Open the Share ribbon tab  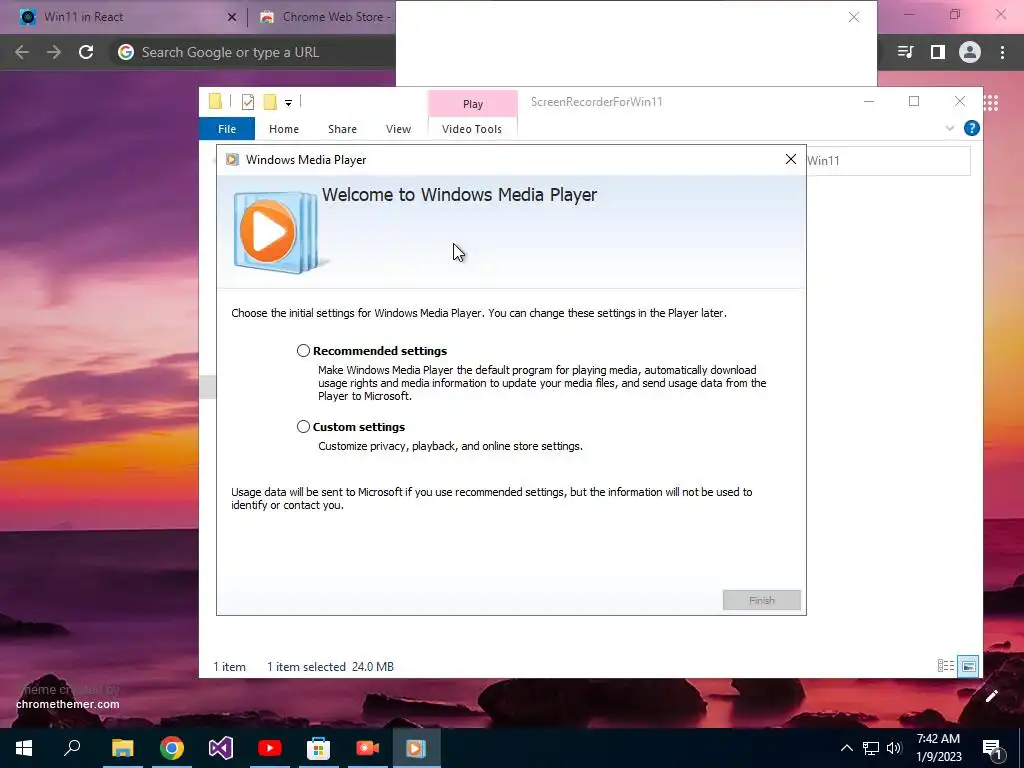click(x=342, y=129)
